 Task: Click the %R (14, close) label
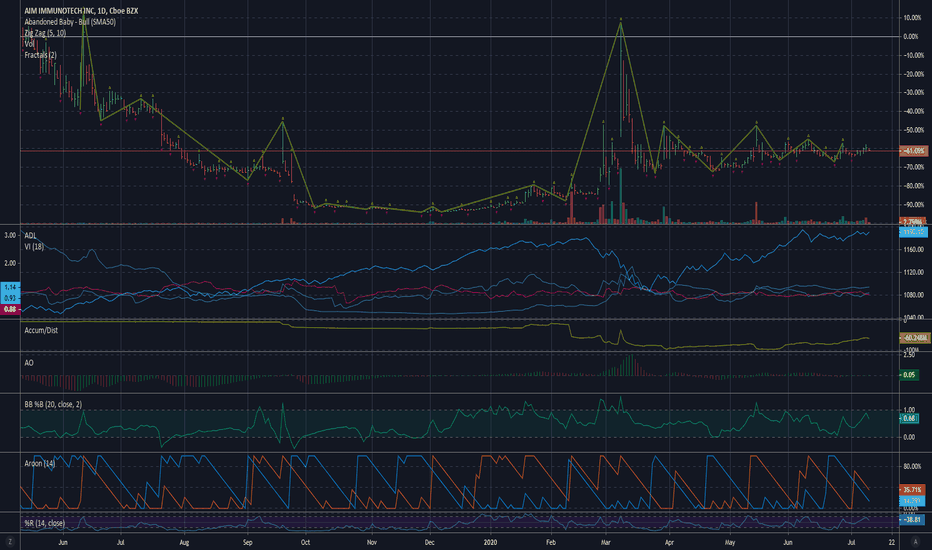[x=45, y=523]
